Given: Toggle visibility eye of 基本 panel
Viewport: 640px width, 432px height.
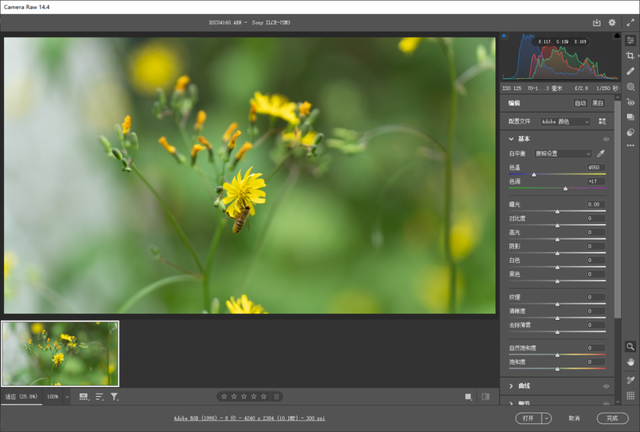Looking at the screenshot, I should click(x=605, y=138).
